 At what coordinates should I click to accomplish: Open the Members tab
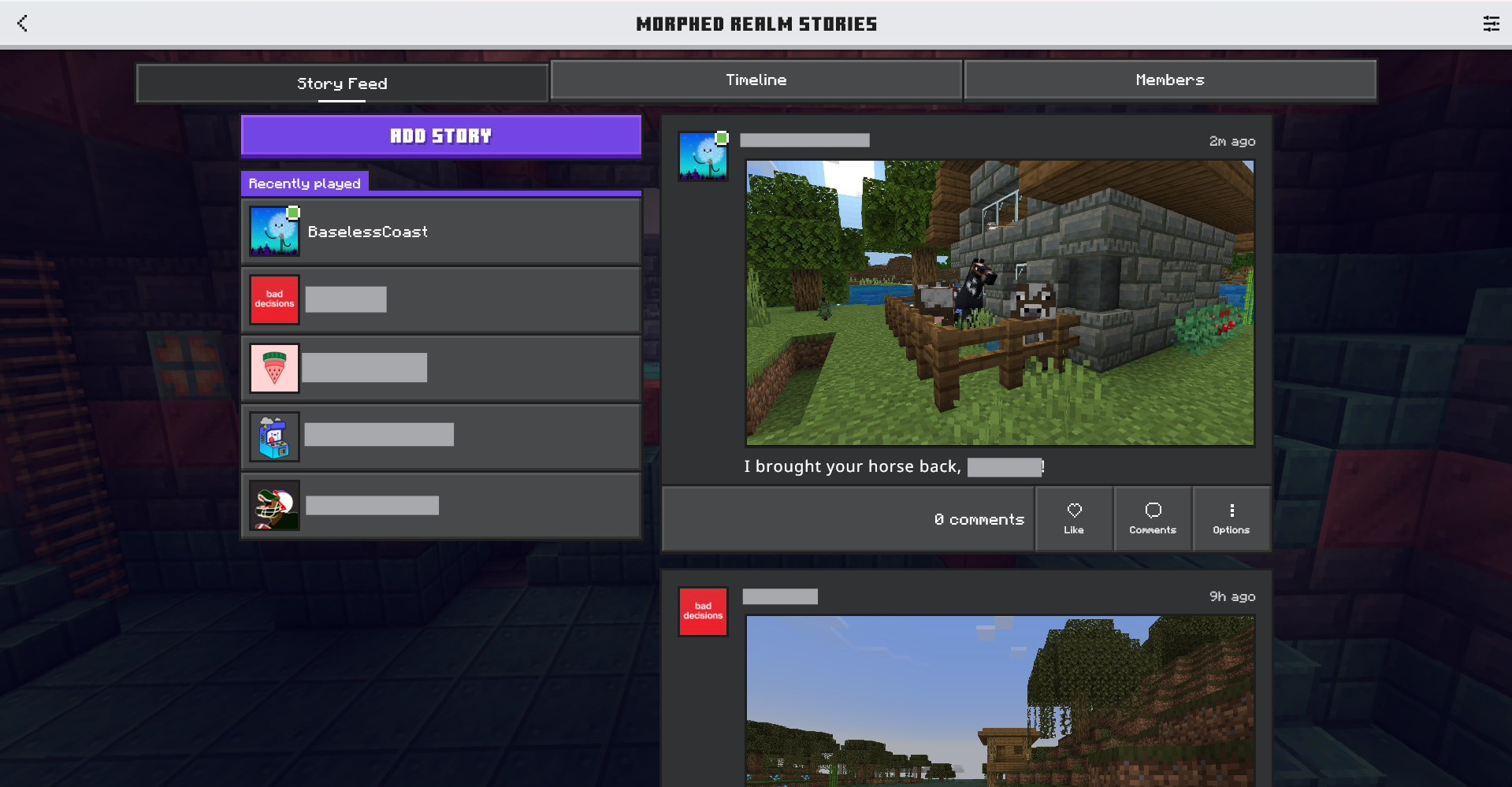pyautogui.click(x=1170, y=80)
